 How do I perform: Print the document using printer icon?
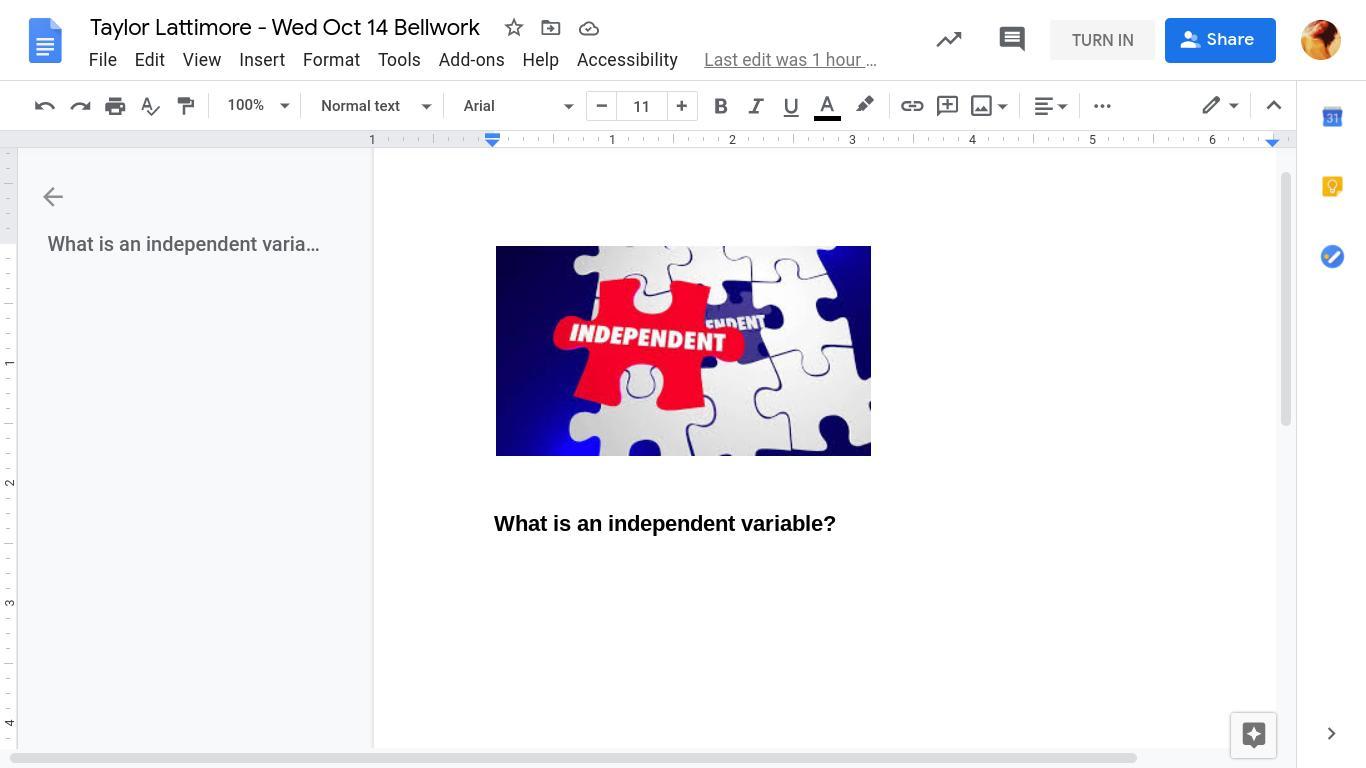115,106
